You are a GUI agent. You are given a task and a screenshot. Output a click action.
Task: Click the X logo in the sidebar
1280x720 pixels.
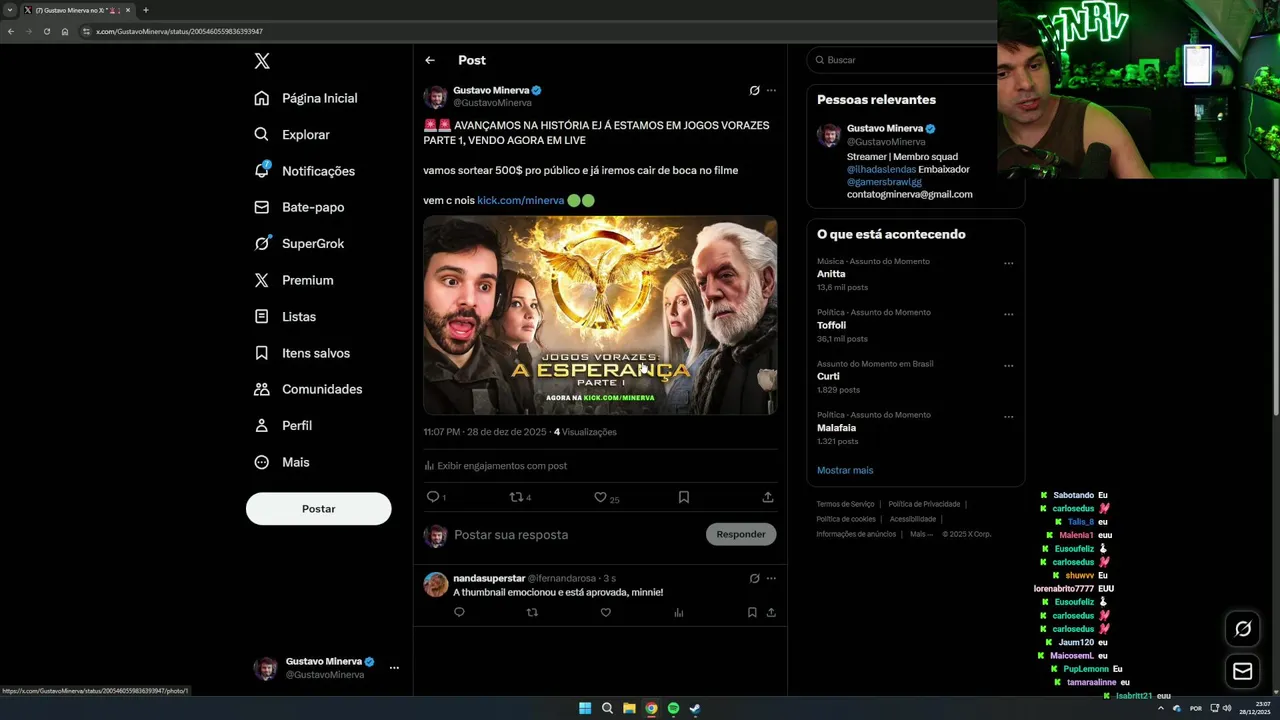pos(262,61)
